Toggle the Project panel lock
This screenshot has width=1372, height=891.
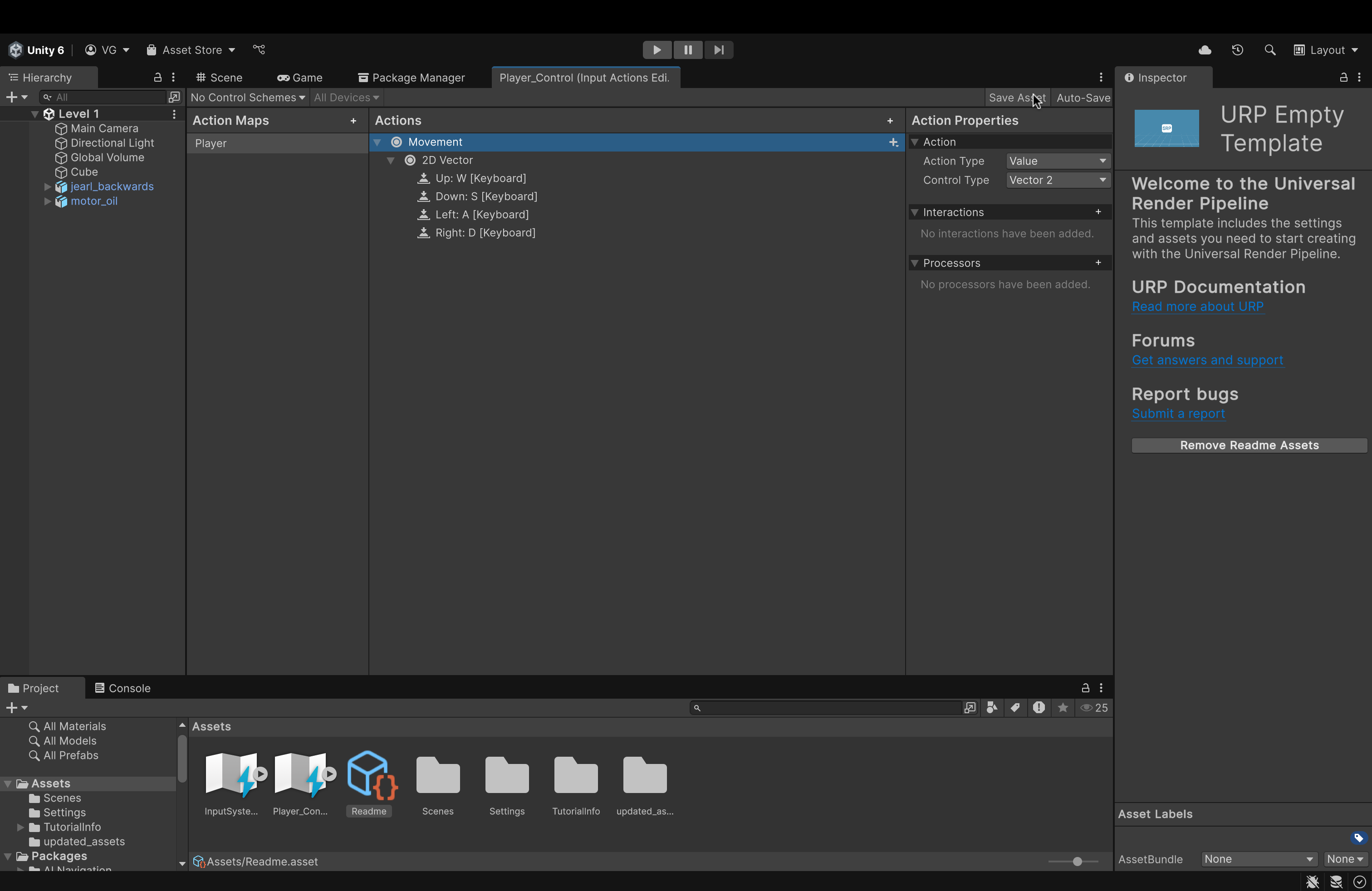(x=1085, y=688)
